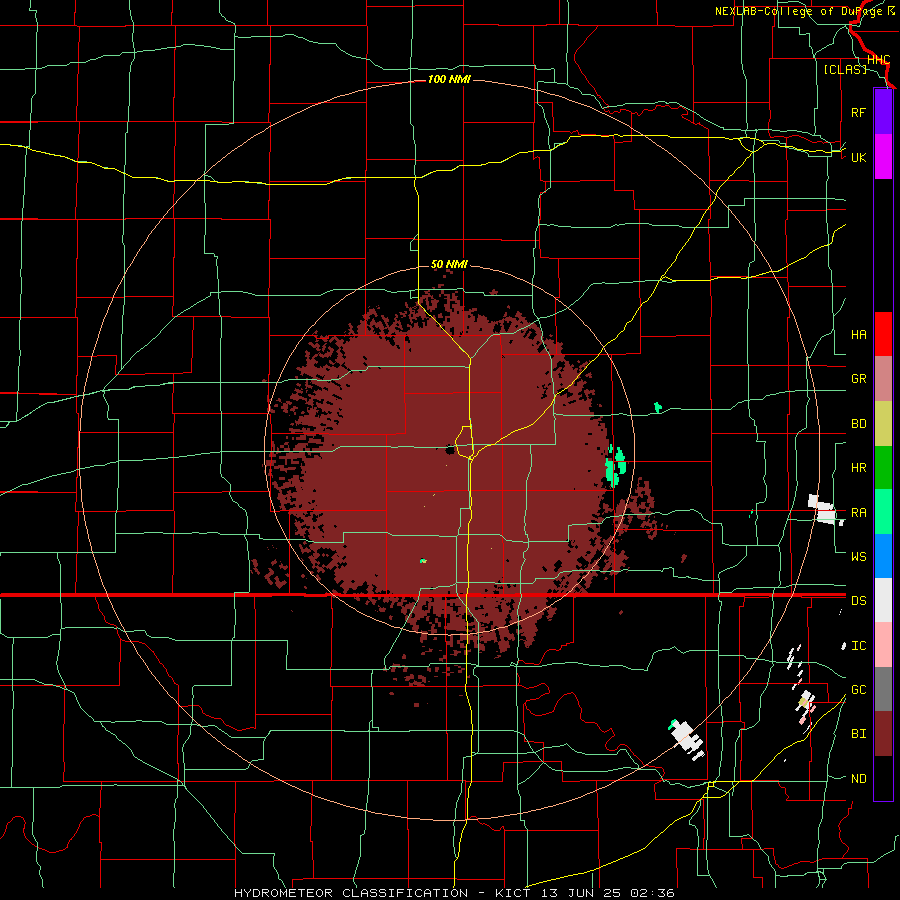The width and height of the screenshot is (900, 900).
Task: Click the small green echo southwest of radar center
Action: 423,561
